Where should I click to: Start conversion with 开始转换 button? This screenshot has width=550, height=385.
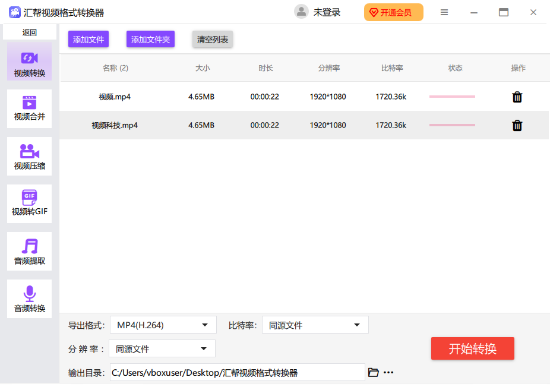tap(472, 349)
